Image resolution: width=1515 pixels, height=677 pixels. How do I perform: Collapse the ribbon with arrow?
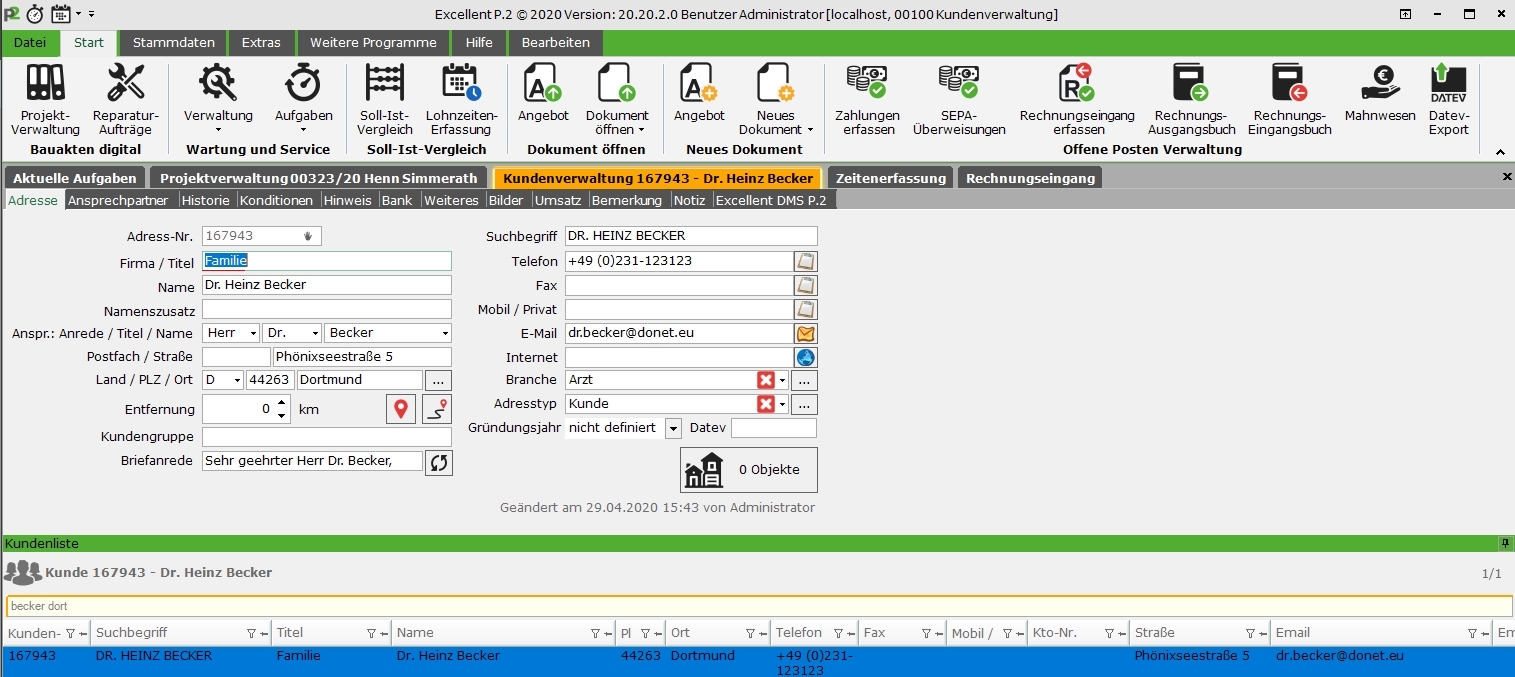pos(1500,152)
